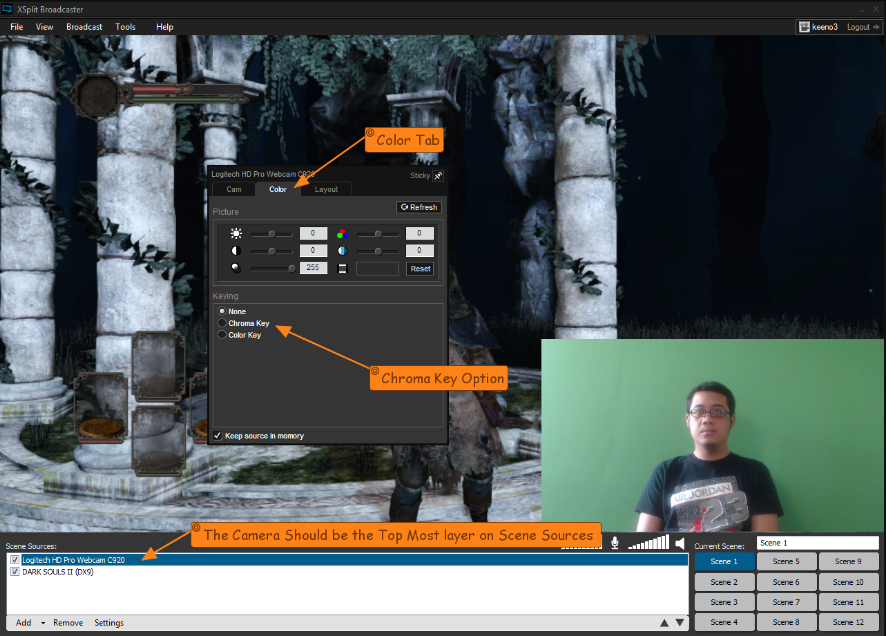Image resolution: width=886 pixels, height=636 pixels.
Task: Click the Reset button
Action: 420,269
